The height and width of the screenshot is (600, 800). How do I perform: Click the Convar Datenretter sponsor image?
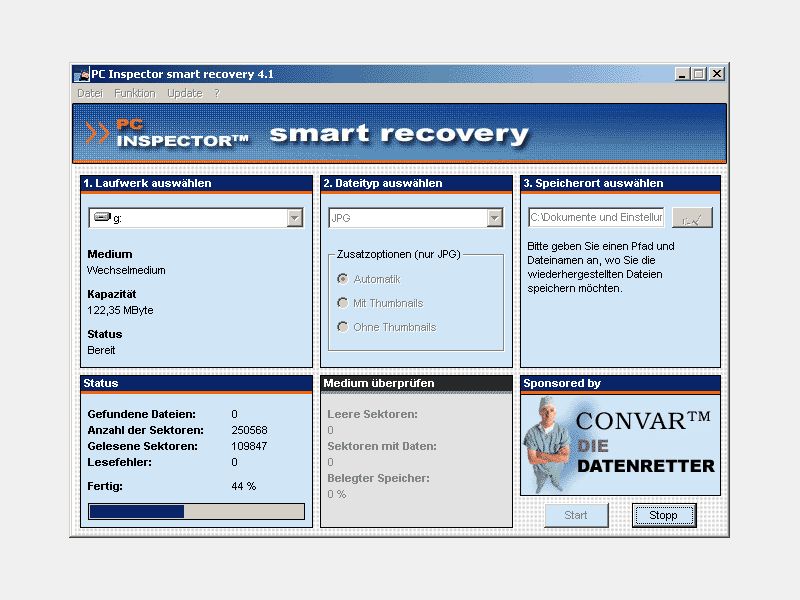tap(620, 445)
